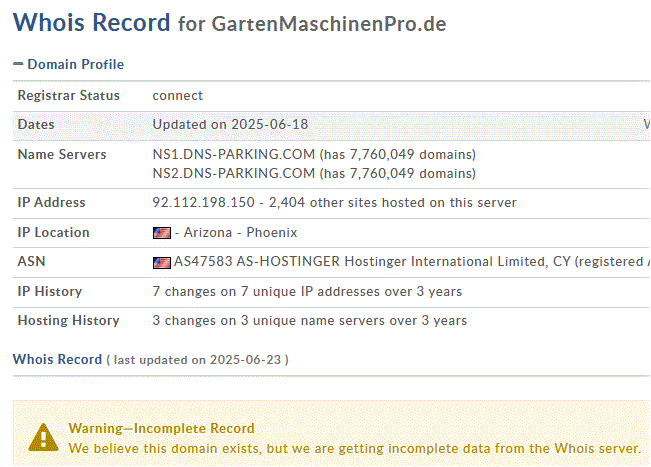Viewport: 651px width, 467px height.
Task: Click the 92.112.198.150 IP address
Action: click(x=203, y=202)
